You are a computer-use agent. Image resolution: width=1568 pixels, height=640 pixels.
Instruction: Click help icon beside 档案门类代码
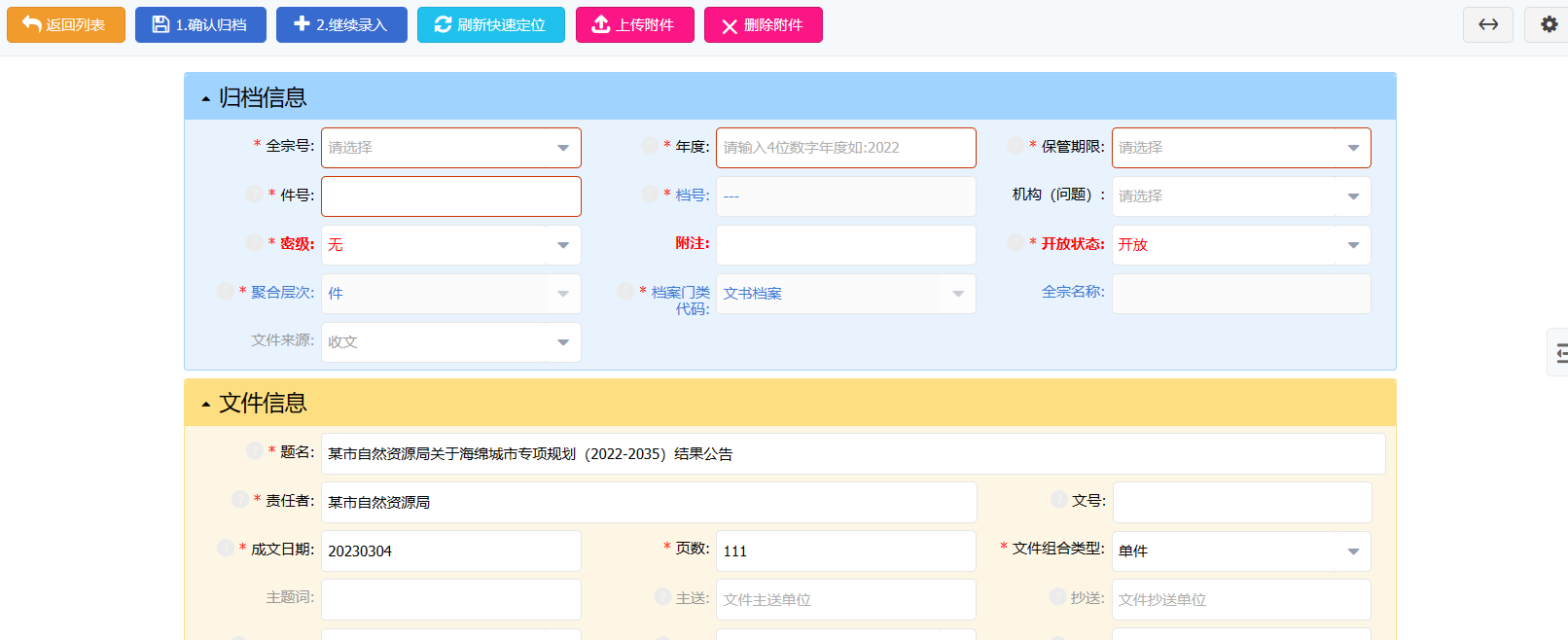coord(625,291)
